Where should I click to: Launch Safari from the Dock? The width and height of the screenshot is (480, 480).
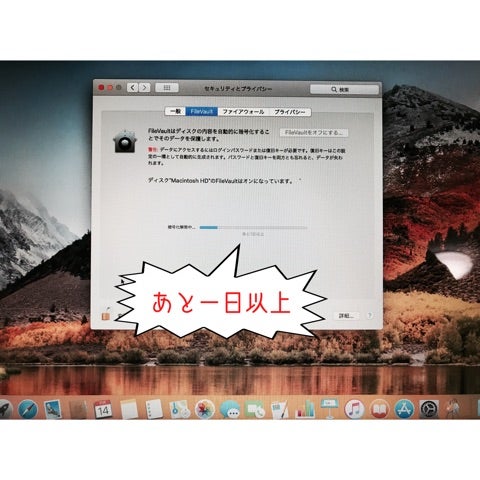(x=28, y=409)
